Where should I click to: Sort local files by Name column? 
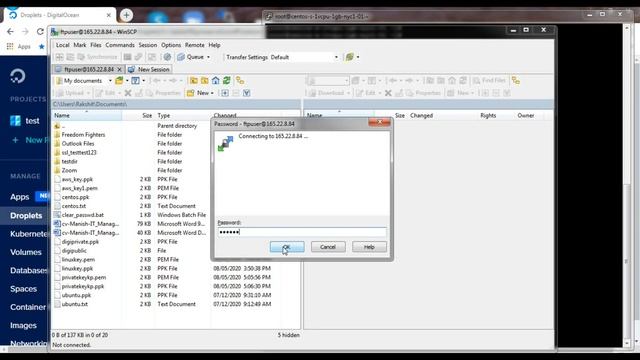pos(87,116)
